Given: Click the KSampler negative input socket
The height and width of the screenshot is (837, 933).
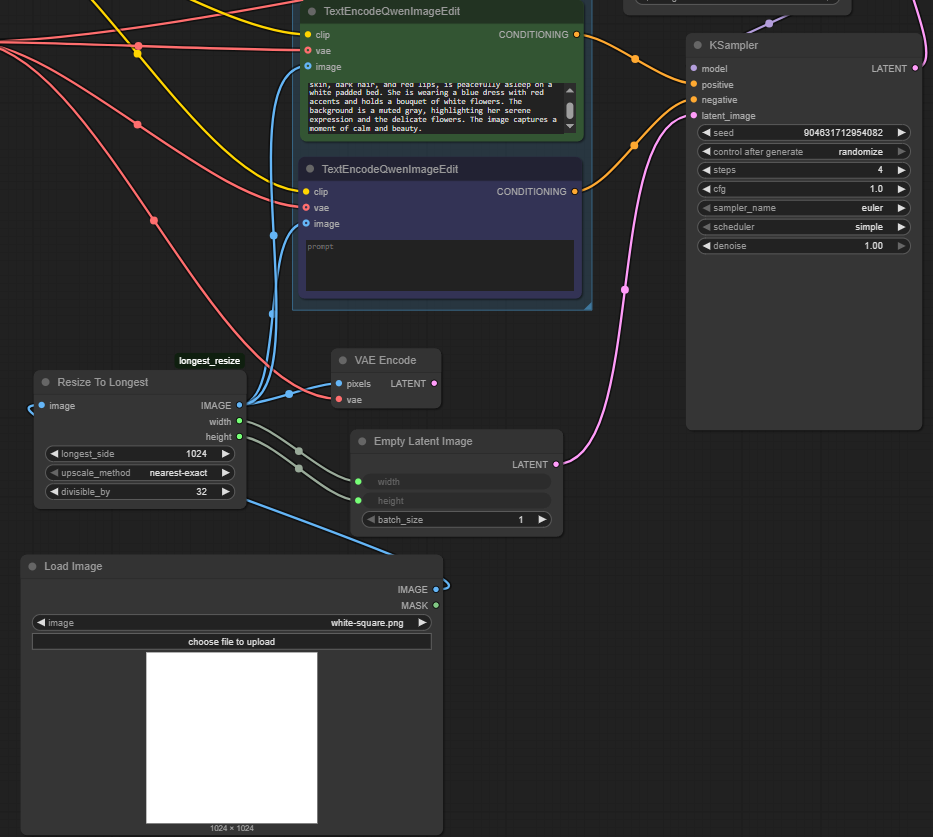Looking at the screenshot, I should click(x=694, y=100).
